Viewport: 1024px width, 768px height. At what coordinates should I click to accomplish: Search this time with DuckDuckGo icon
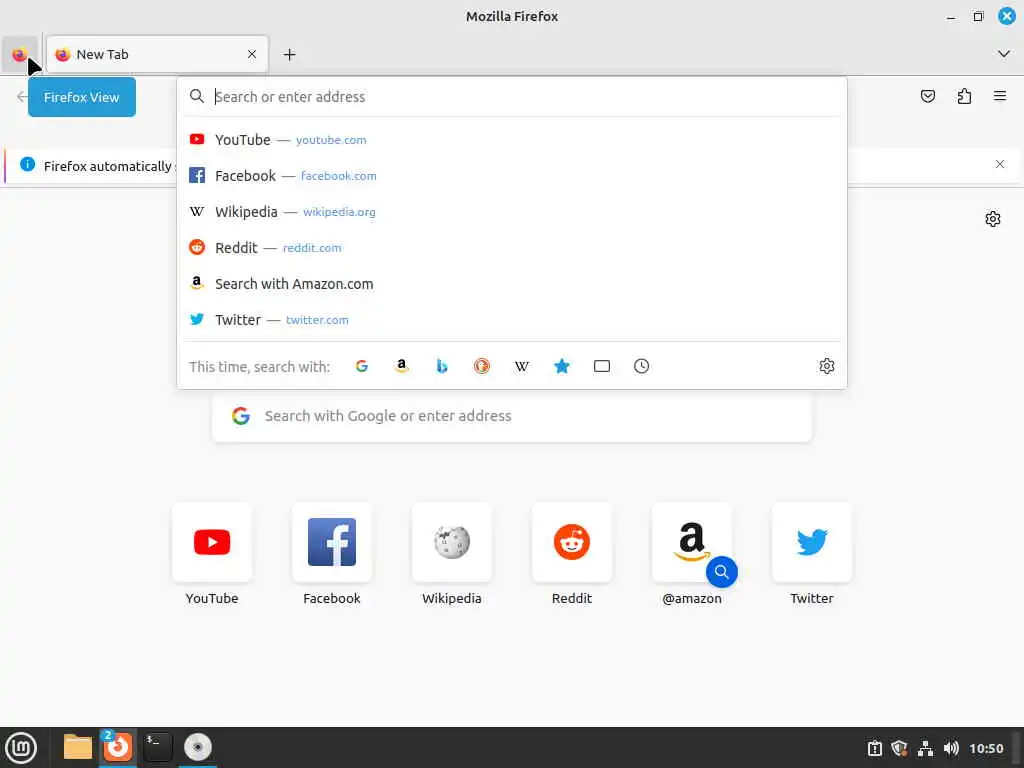click(482, 366)
